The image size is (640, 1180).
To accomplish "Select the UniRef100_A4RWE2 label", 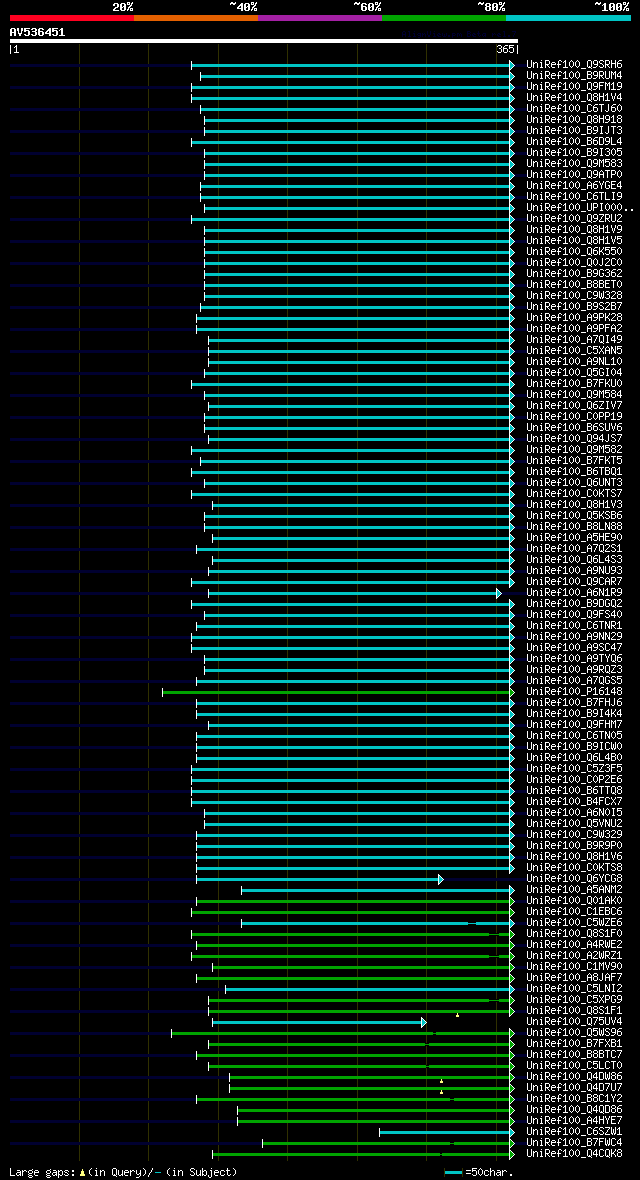I will [x=574, y=944].
